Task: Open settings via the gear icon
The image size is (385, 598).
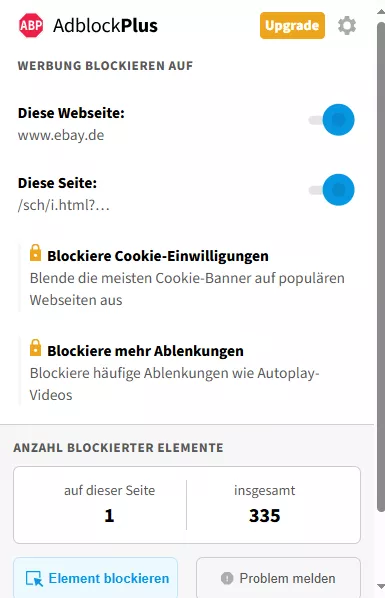Action: [x=347, y=26]
